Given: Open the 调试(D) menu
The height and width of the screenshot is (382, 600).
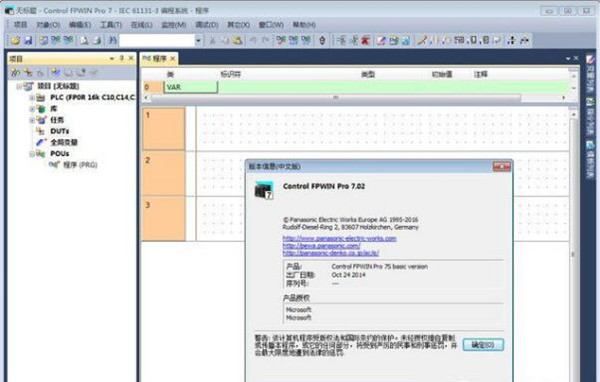Looking at the screenshot, I should pyautogui.click(x=207, y=25).
